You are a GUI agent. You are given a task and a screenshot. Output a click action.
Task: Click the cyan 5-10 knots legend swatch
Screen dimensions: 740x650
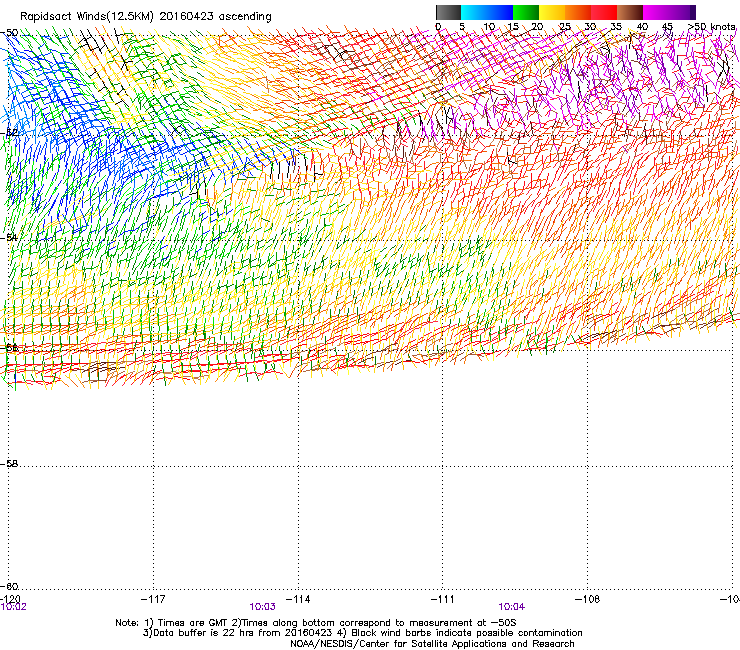[x=474, y=12]
